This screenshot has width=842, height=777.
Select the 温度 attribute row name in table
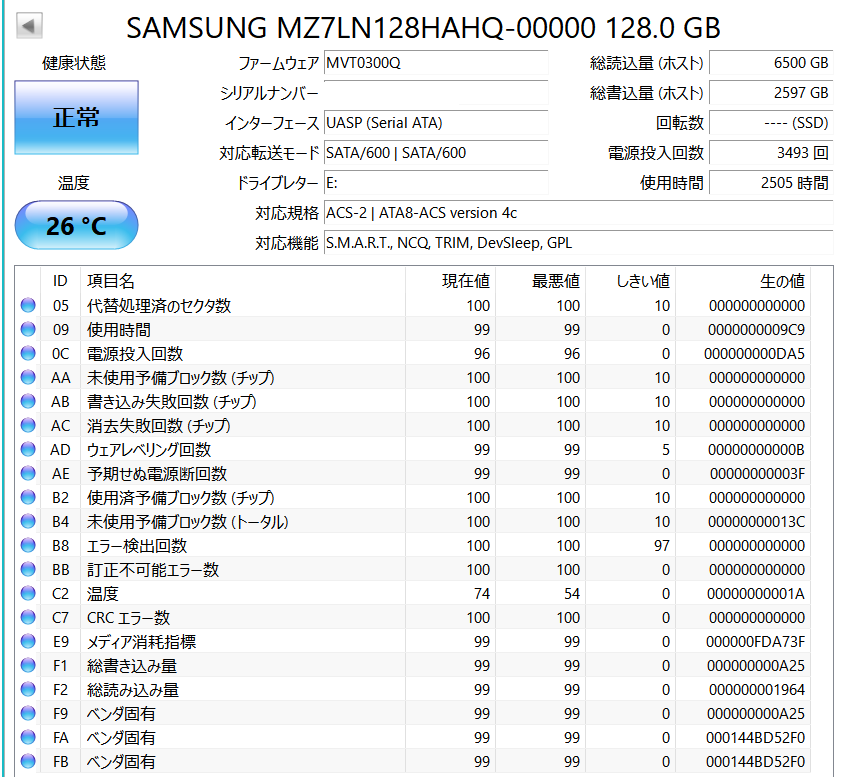coord(103,594)
